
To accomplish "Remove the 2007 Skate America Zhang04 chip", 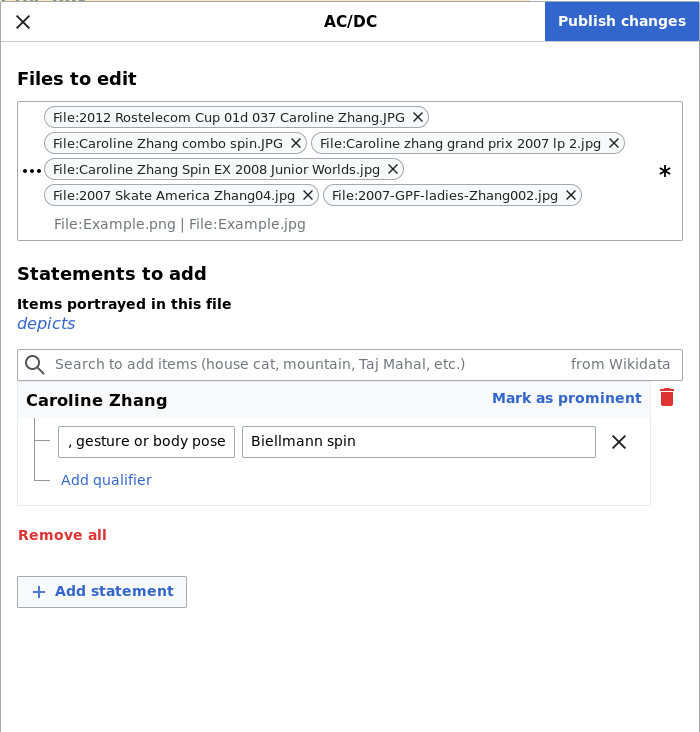I will [308, 195].
